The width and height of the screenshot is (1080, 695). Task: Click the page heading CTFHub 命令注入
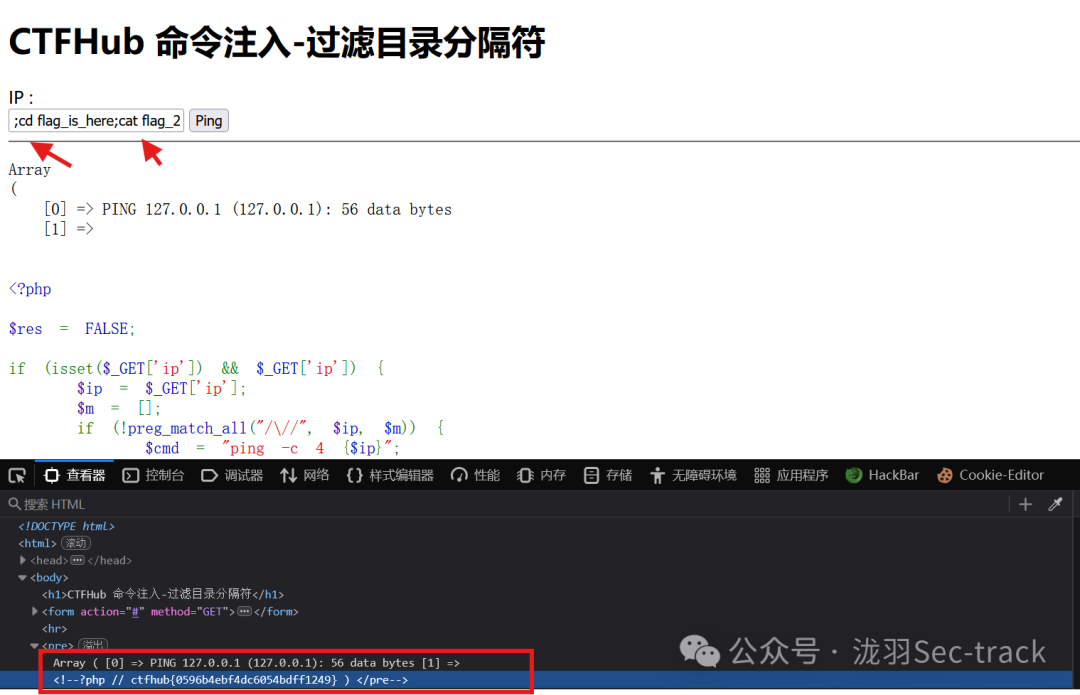277,42
